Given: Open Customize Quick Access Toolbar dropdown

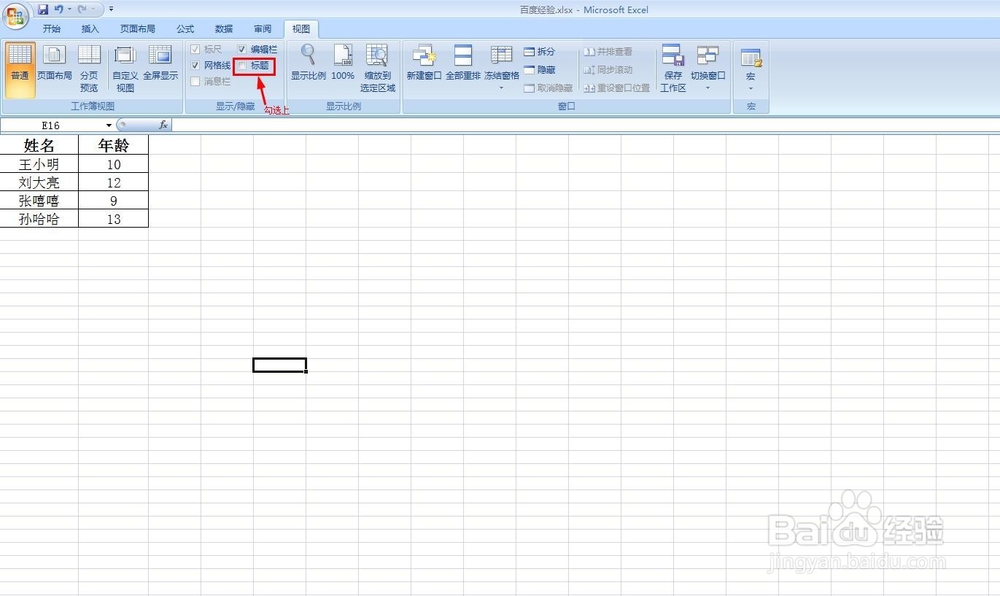Looking at the screenshot, I should (x=111, y=10).
